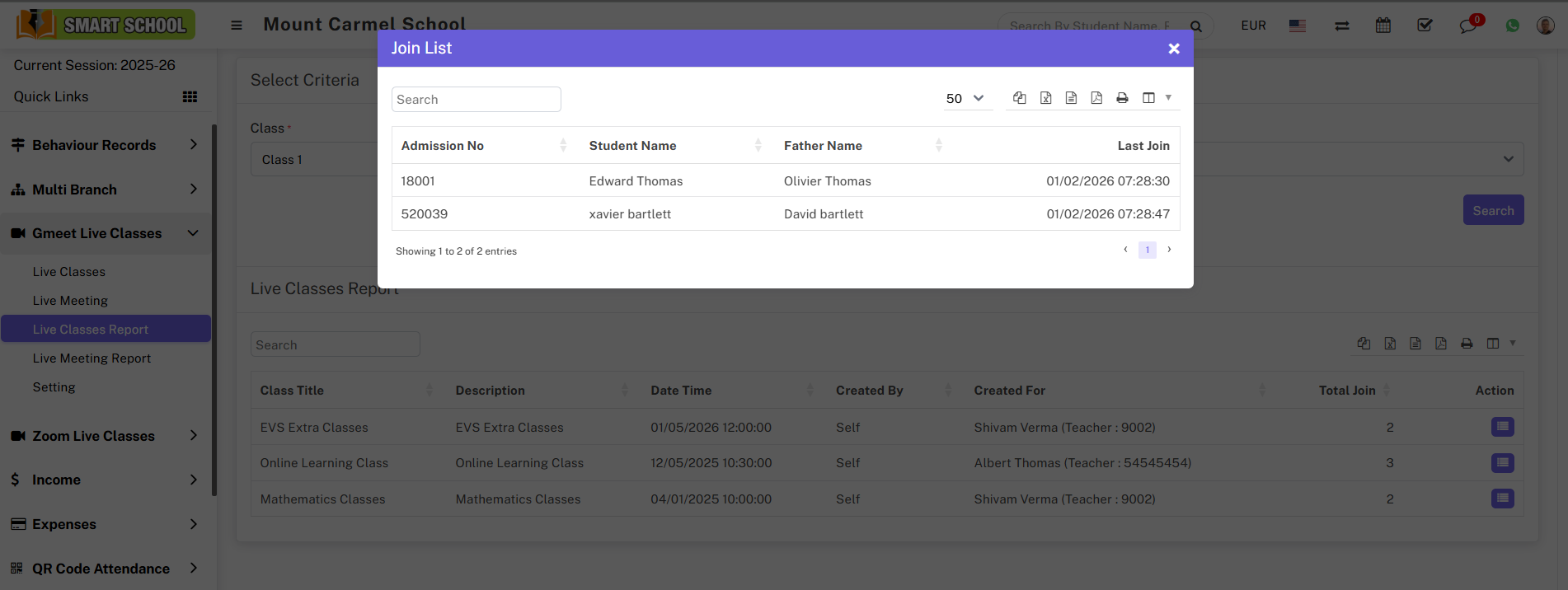Screen dimensions: 1568x590
Task: View join list for Mathematics Classes
Action: tap(1503, 499)
